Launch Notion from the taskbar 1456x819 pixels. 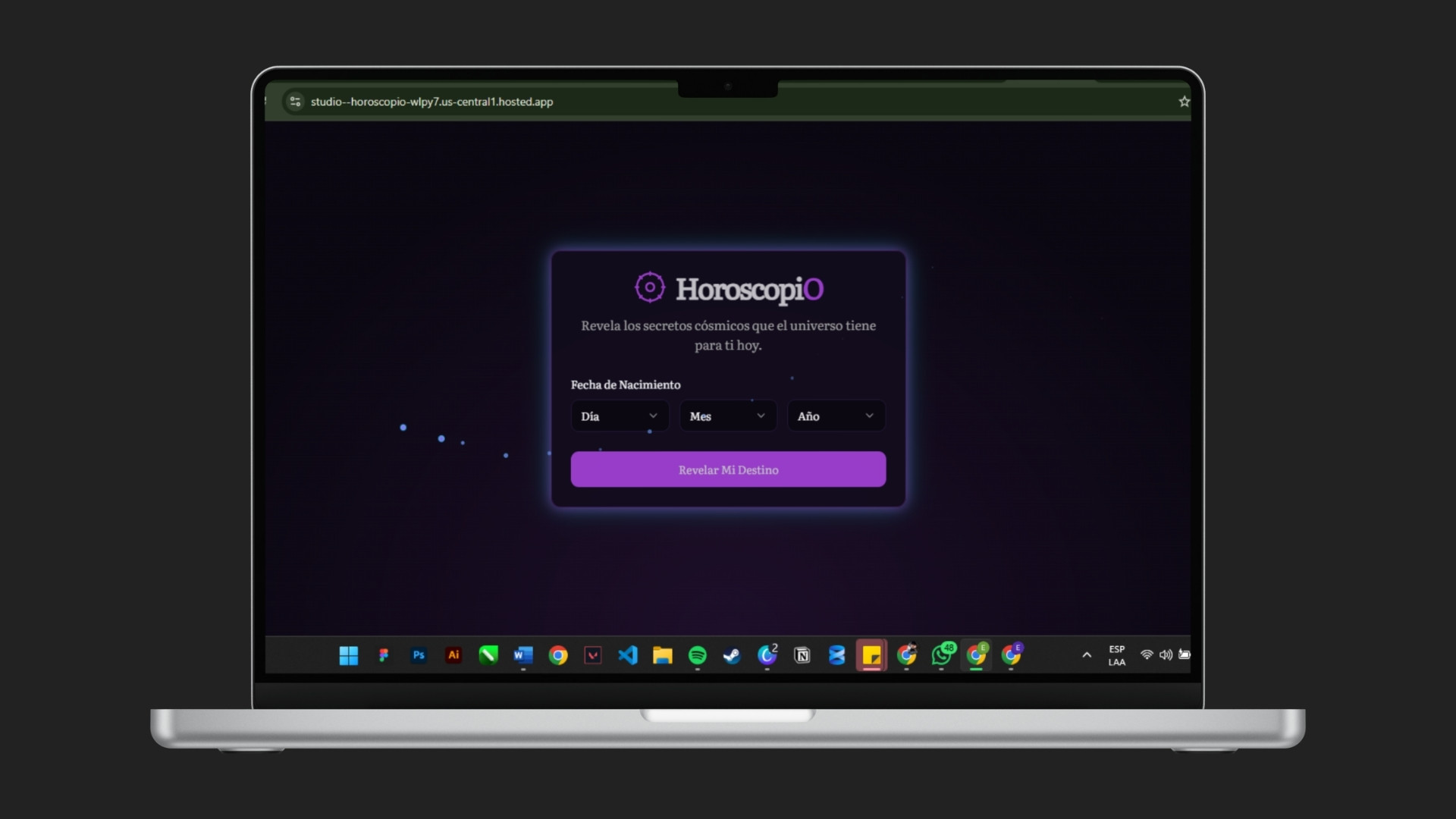point(802,655)
